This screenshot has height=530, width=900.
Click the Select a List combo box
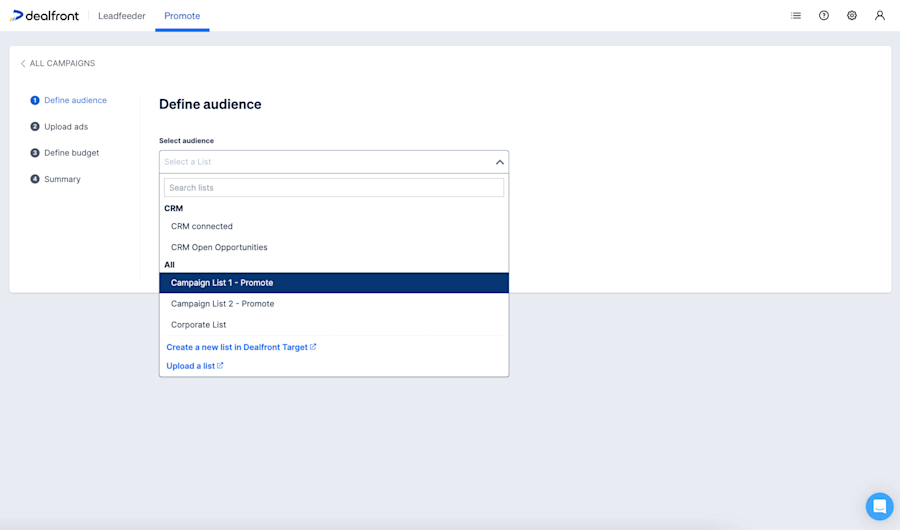point(334,162)
